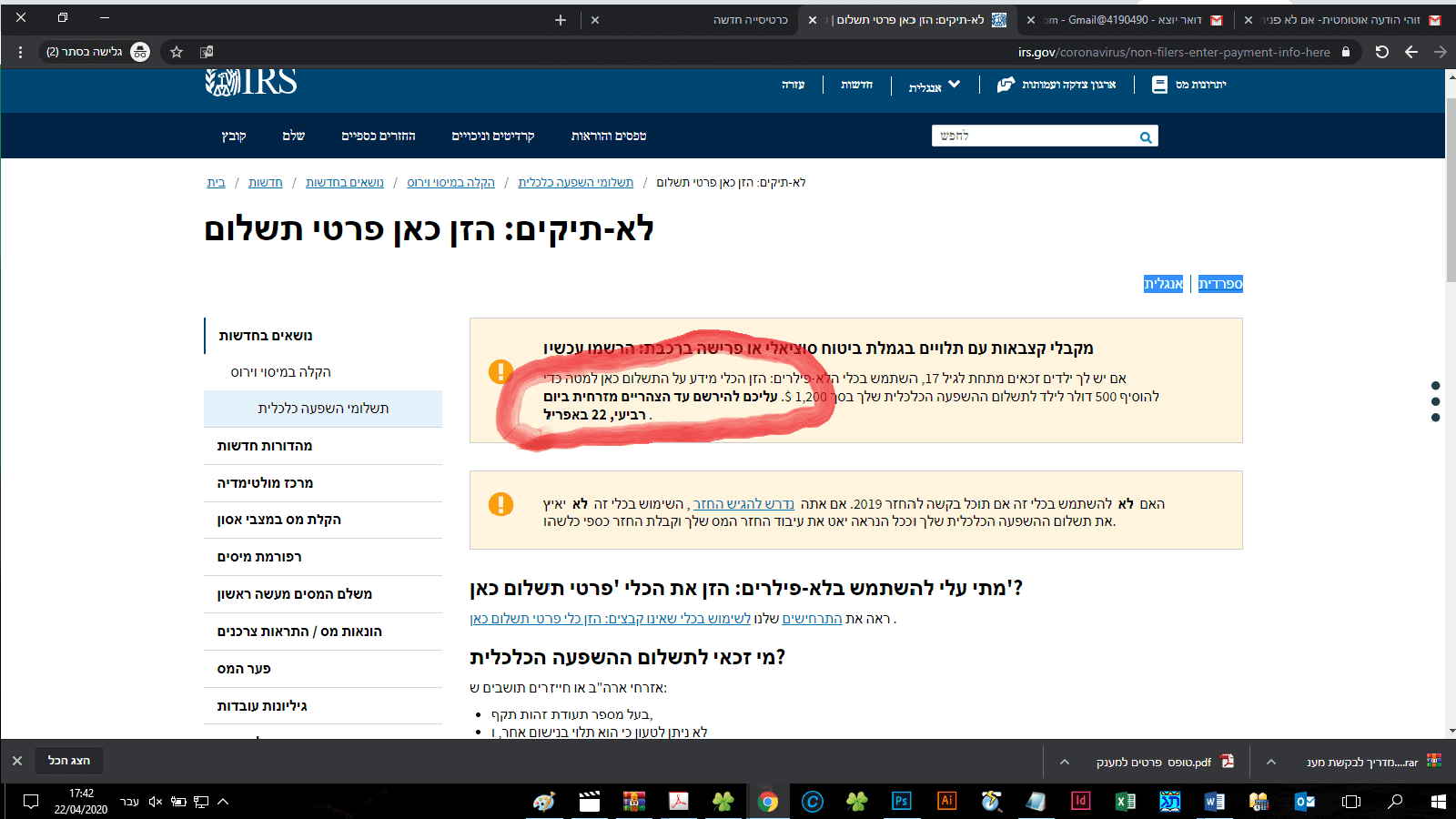
Task: Open the dropdown on the rar download item
Action: pos(1270,762)
